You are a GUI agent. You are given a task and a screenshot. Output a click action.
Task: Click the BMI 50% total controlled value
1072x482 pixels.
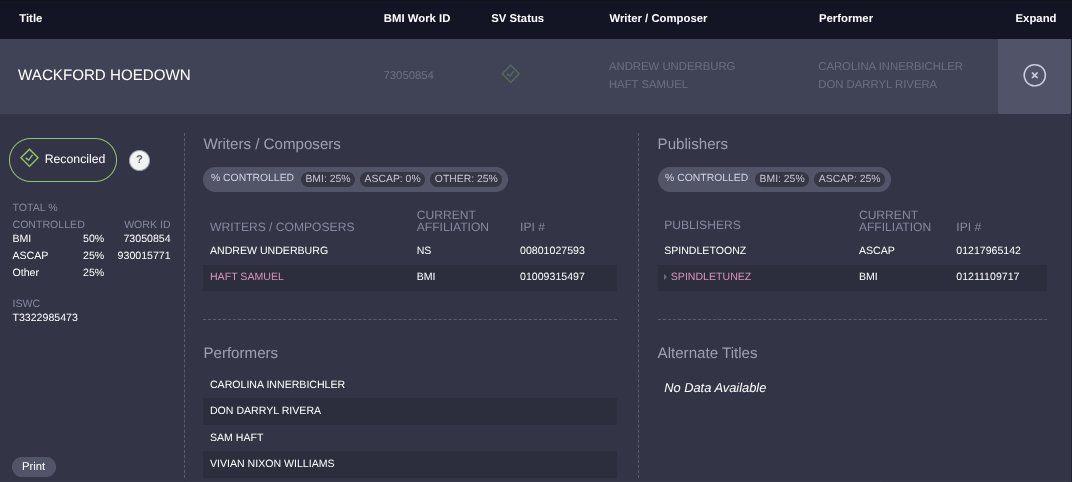pos(94,239)
